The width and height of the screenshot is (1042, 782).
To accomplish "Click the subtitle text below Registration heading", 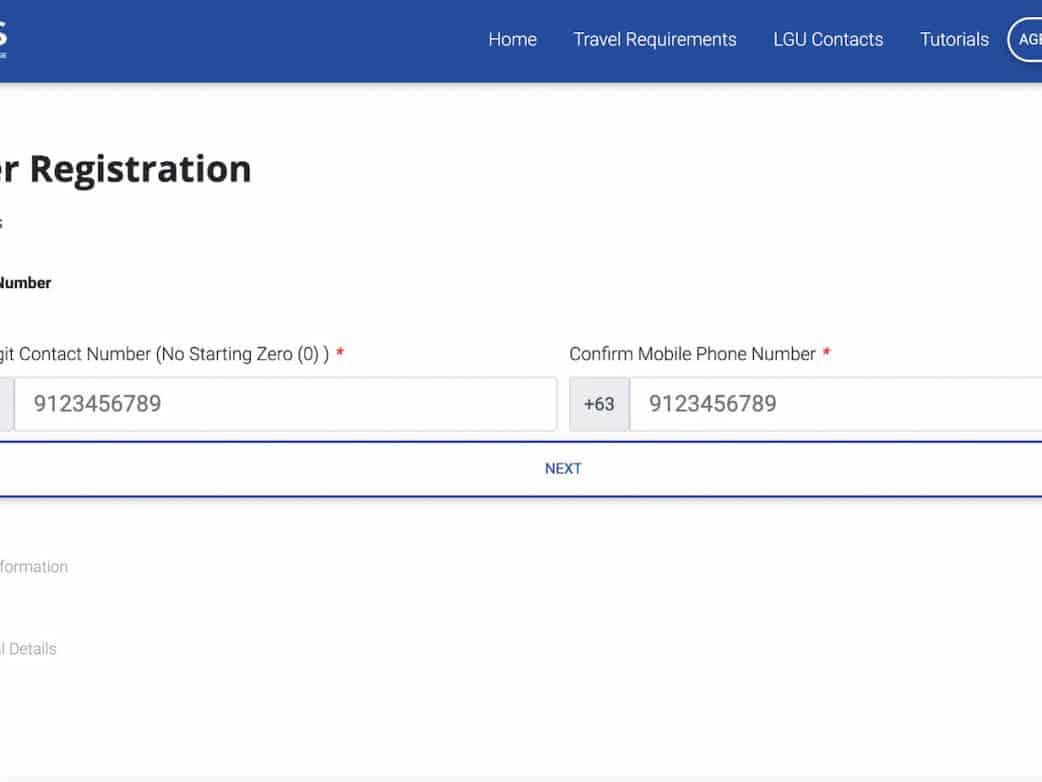I will pos(2,222).
